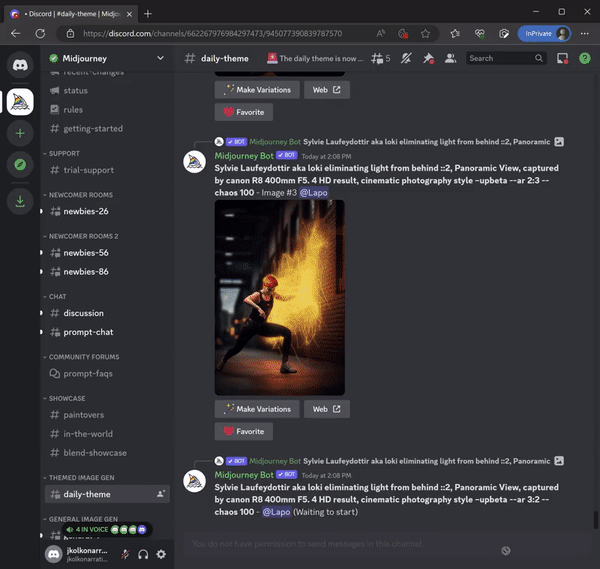The width and height of the screenshot is (600, 569).
Task: Click Make Variations below the fire image
Action: point(257,409)
